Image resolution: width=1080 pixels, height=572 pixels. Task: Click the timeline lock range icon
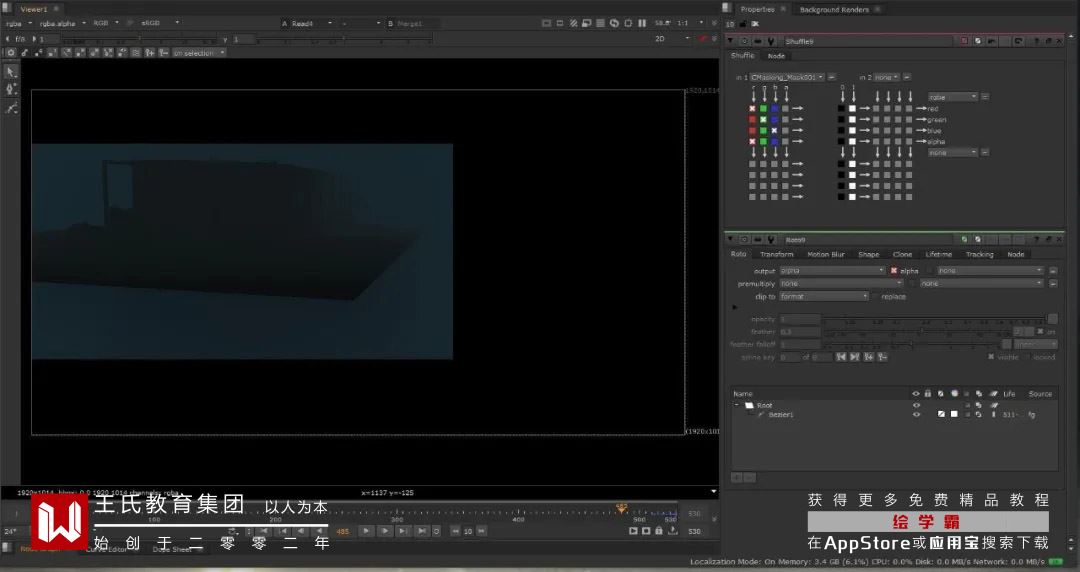click(659, 531)
